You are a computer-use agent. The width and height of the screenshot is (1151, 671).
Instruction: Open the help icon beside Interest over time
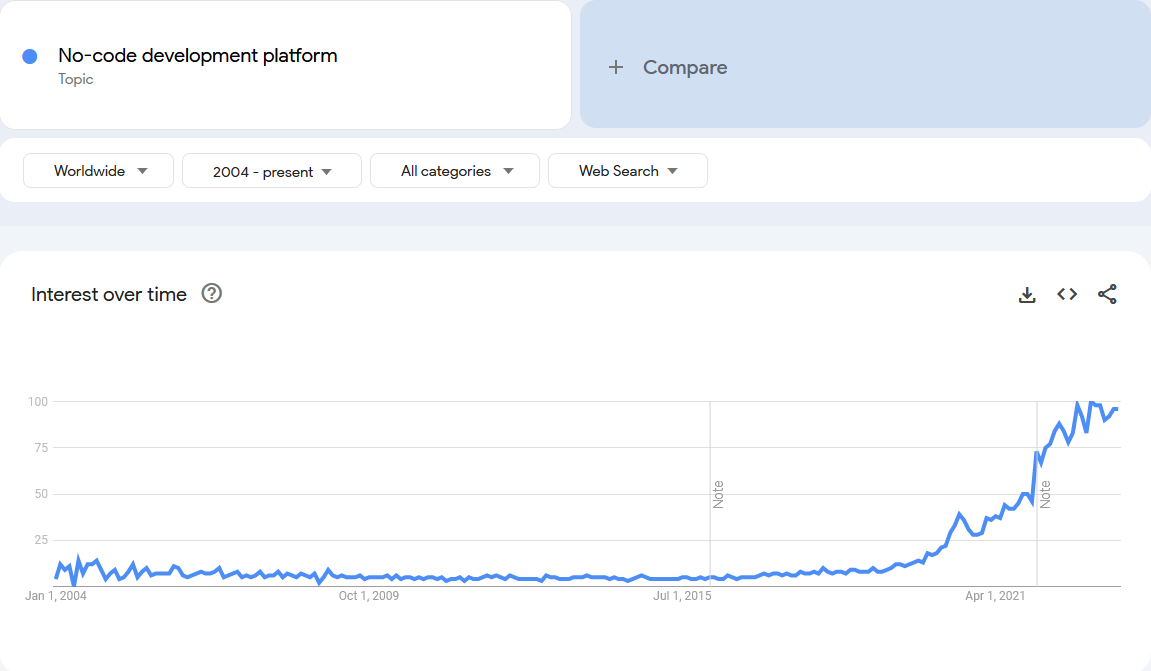[x=211, y=294]
